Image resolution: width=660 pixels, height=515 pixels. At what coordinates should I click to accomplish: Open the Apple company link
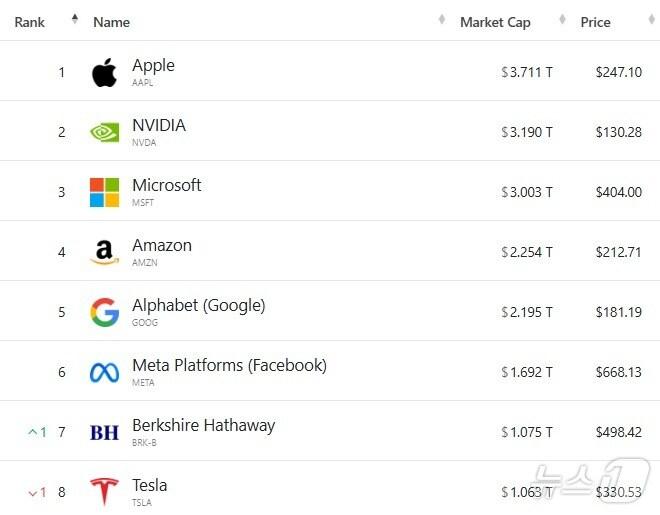[x=153, y=66]
